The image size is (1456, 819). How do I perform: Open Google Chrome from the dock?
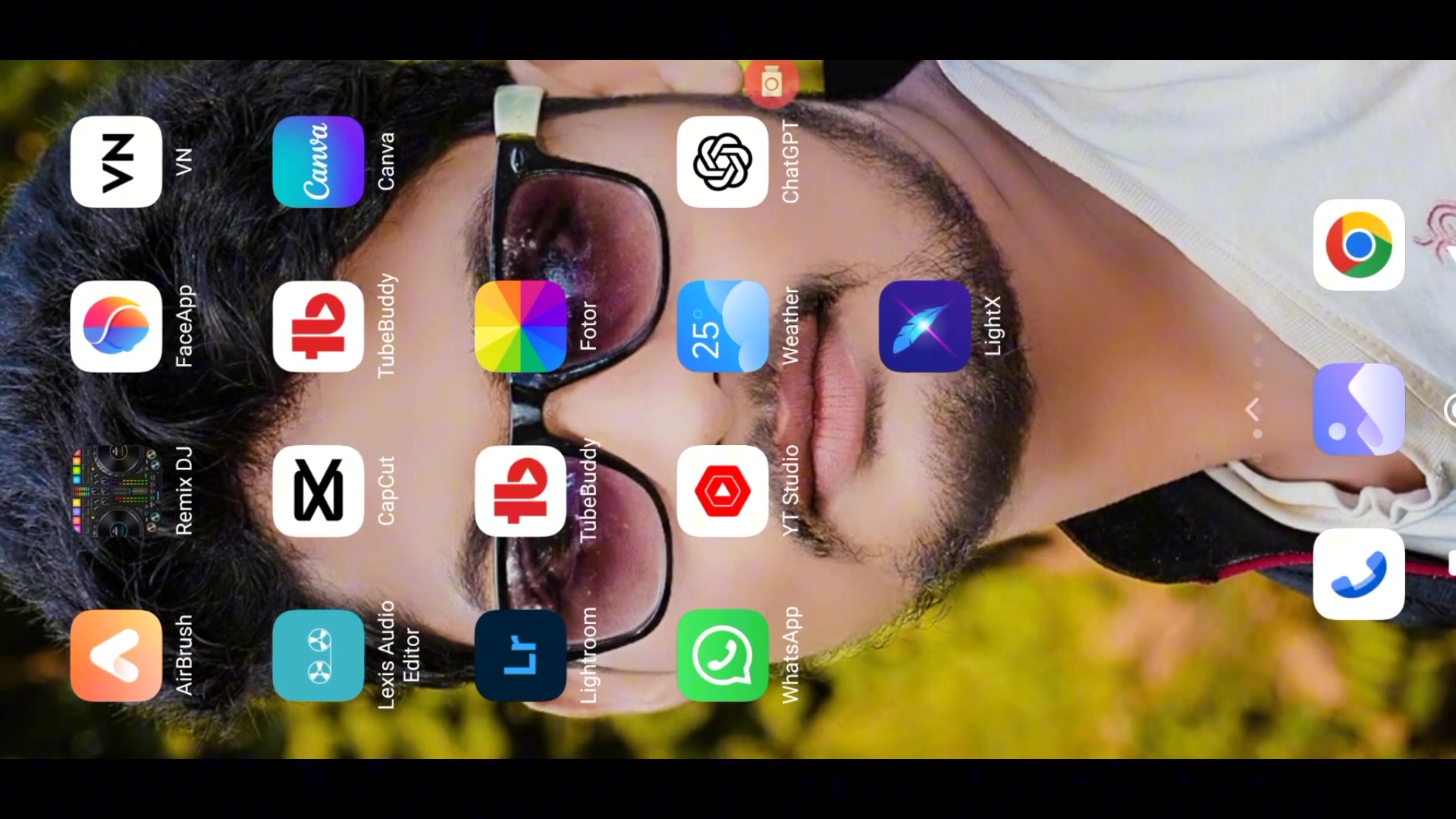tap(1359, 245)
